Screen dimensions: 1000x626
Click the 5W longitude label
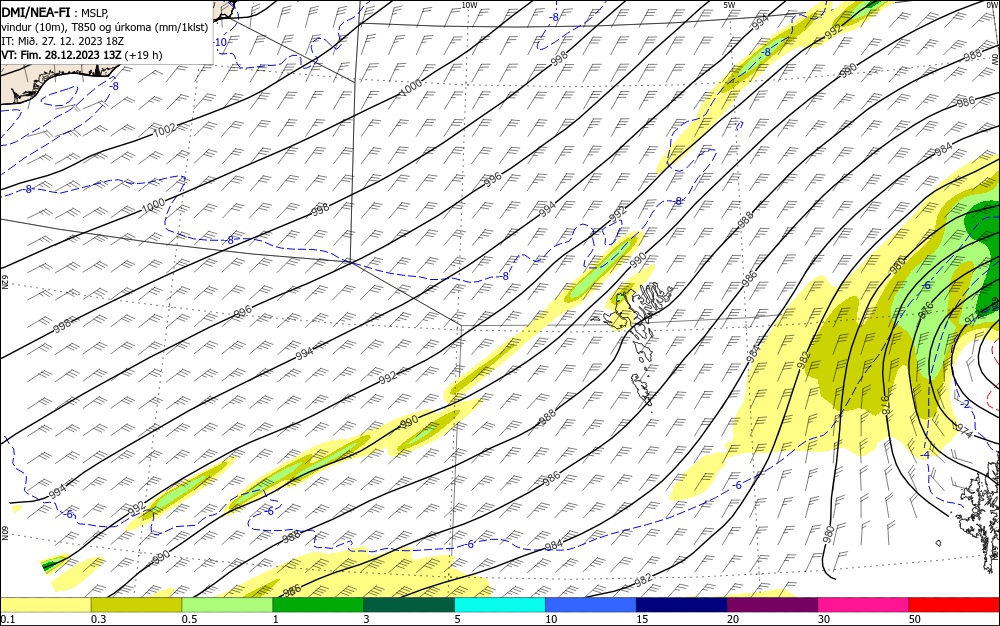click(x=729, y=5)
